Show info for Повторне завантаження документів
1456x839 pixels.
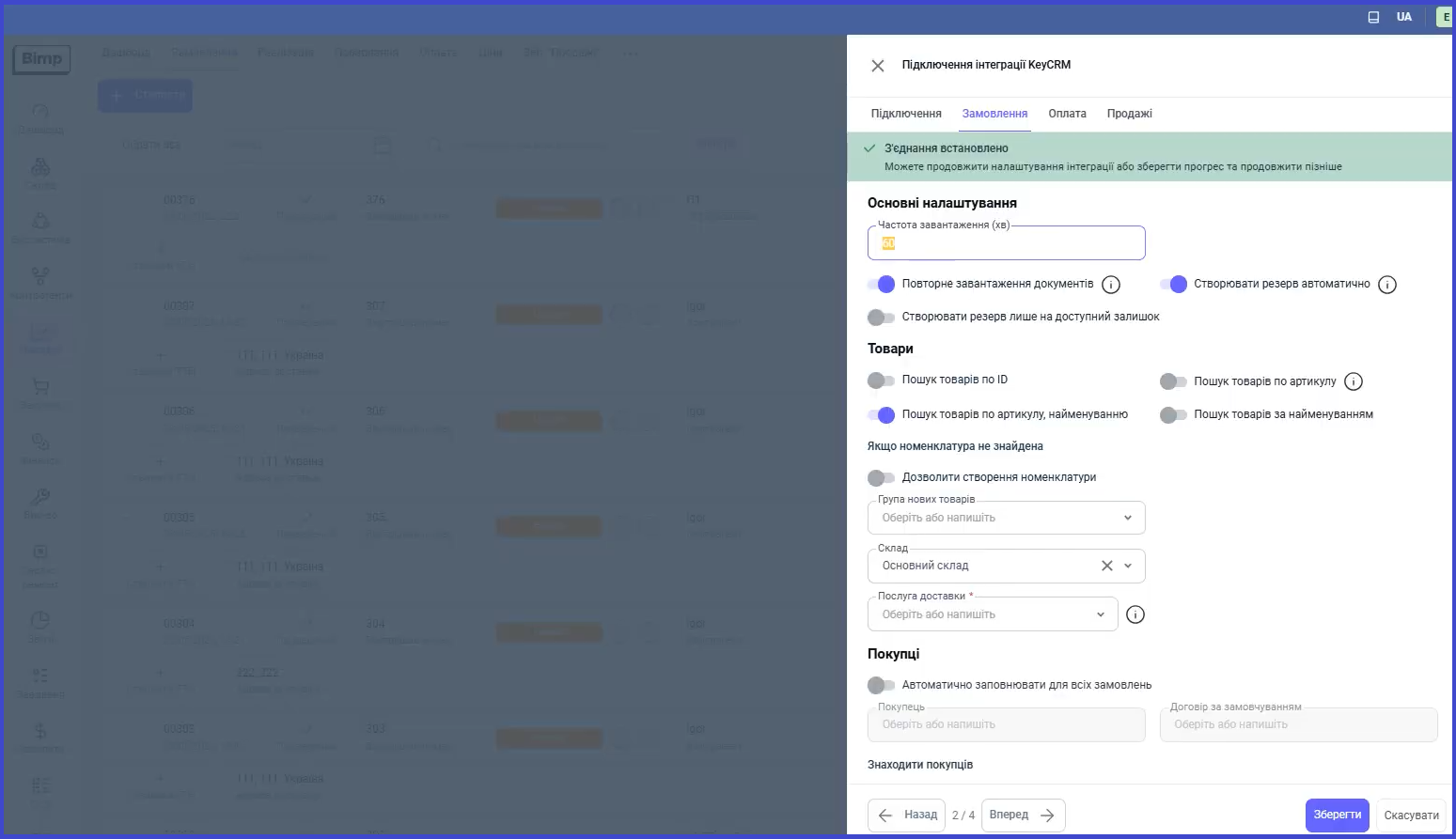coord(1110,285)
